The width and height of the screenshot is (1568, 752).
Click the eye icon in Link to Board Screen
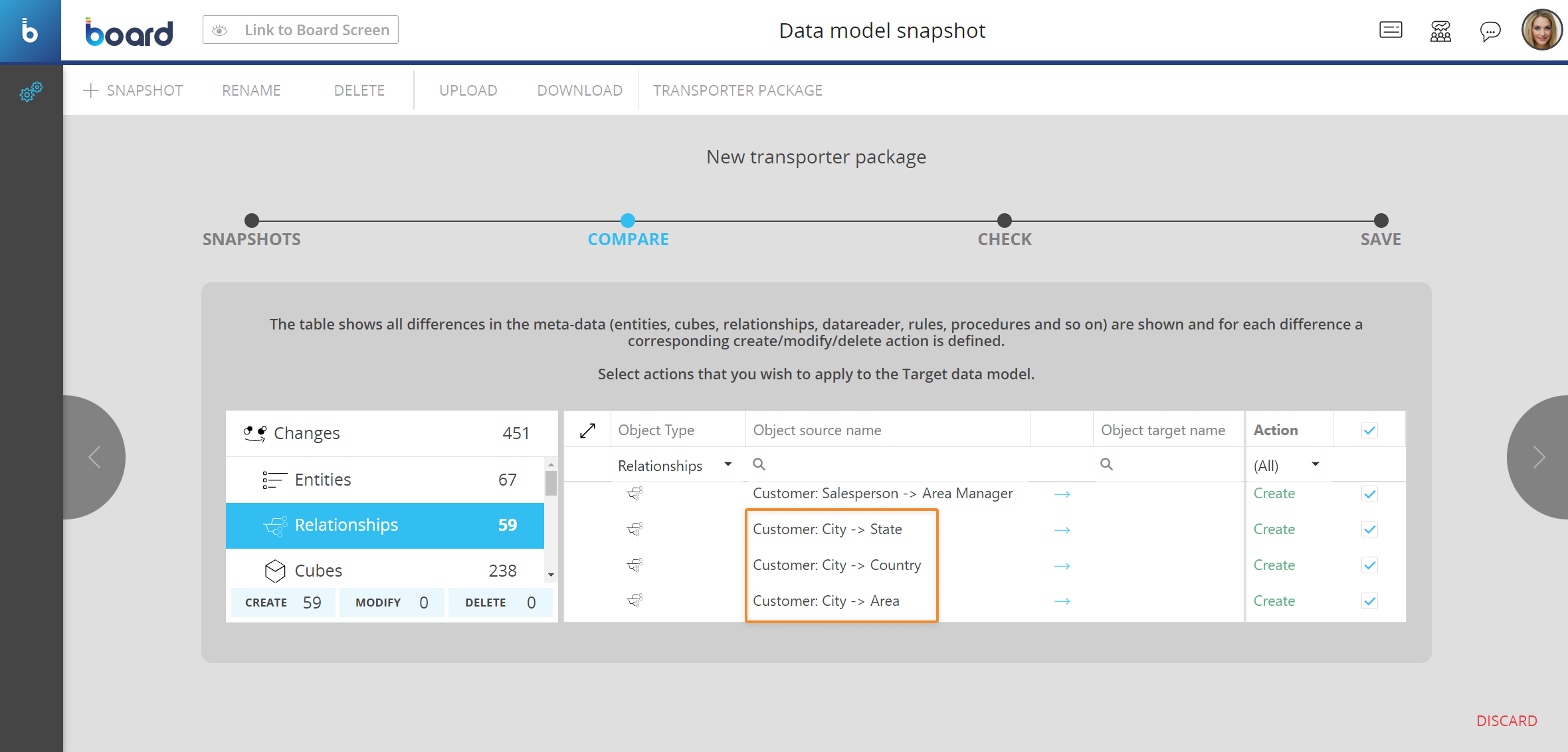220,31
